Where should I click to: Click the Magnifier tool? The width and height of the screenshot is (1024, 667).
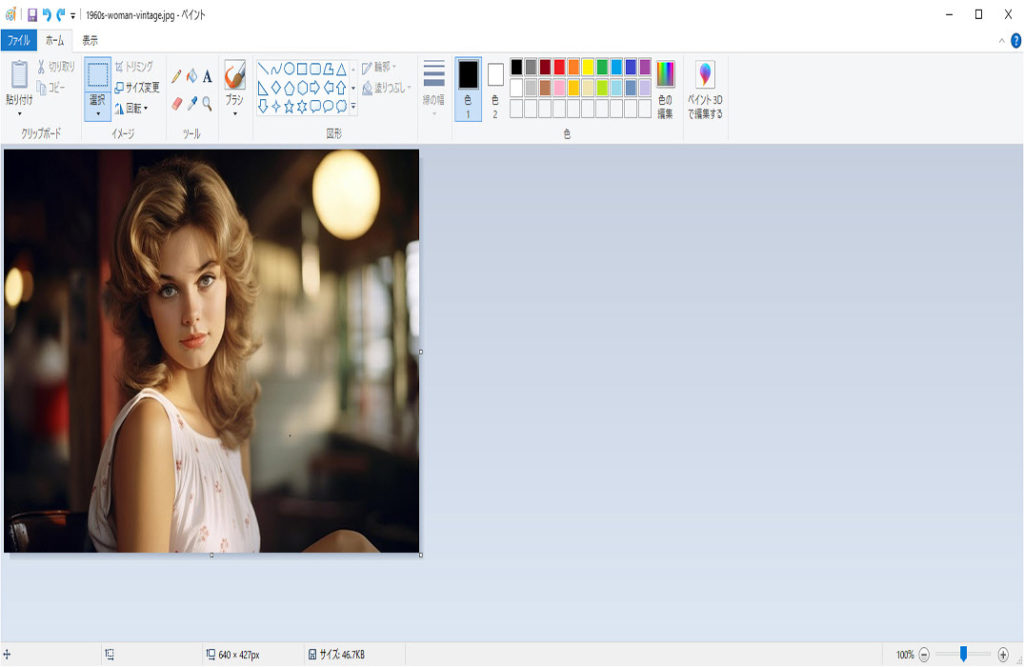pyautogui.click(x=207, y=103)
